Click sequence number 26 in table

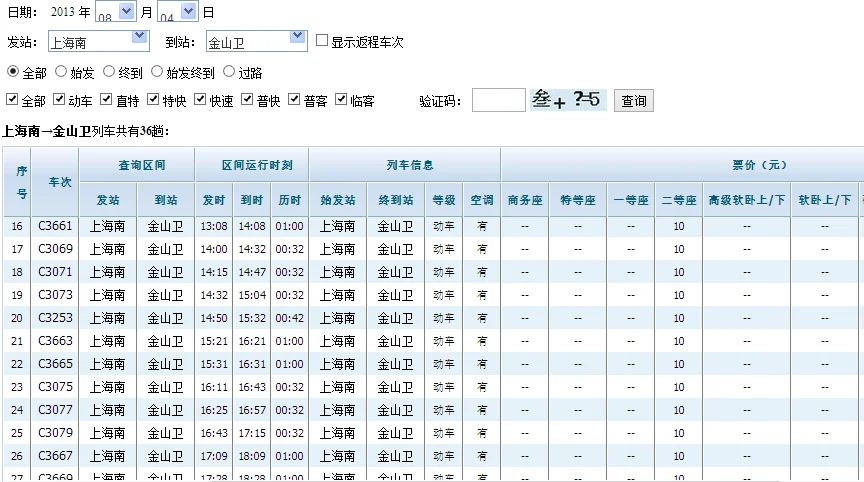tap(17, 456)
